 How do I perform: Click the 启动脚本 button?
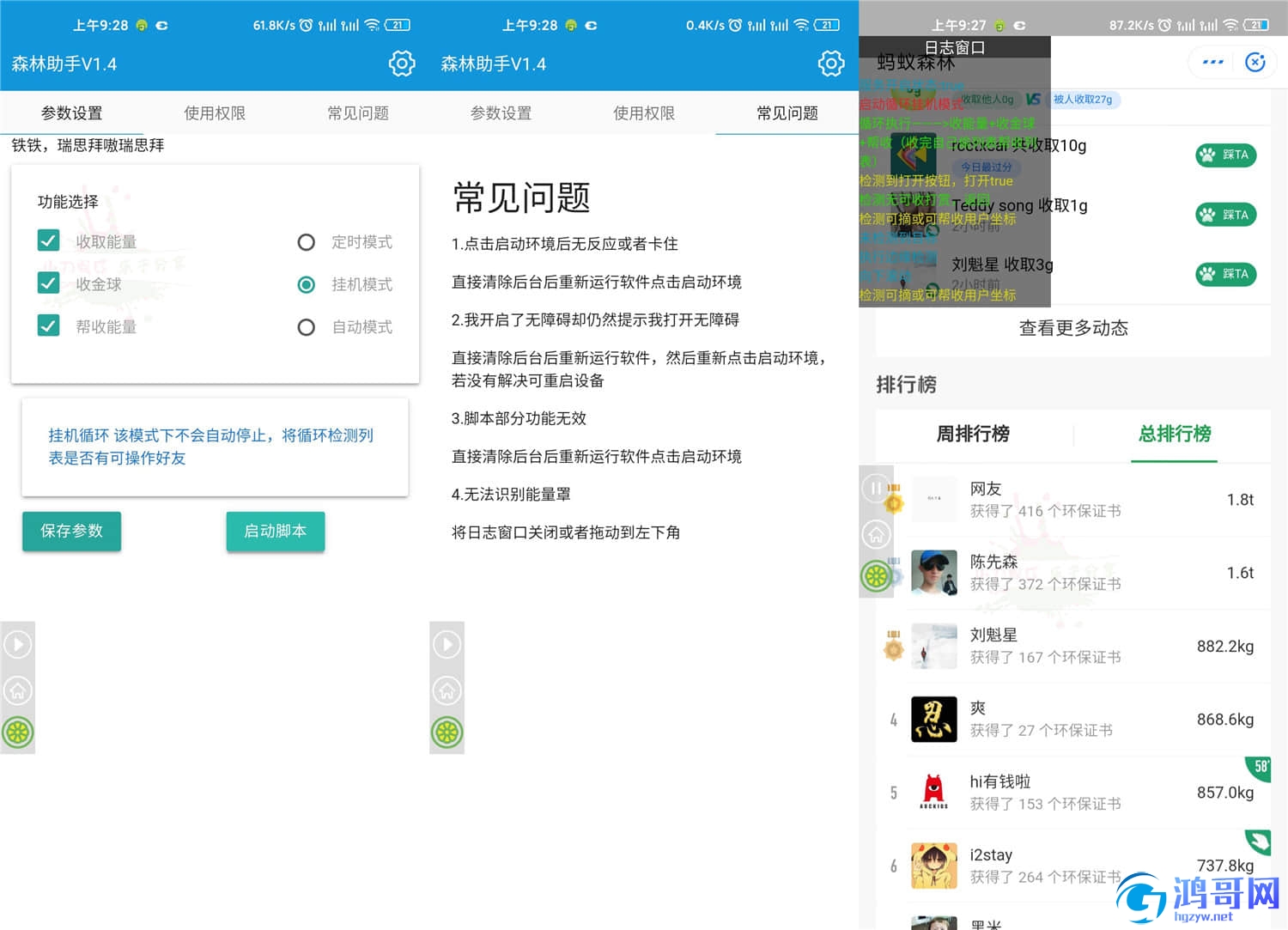[276, 531]
